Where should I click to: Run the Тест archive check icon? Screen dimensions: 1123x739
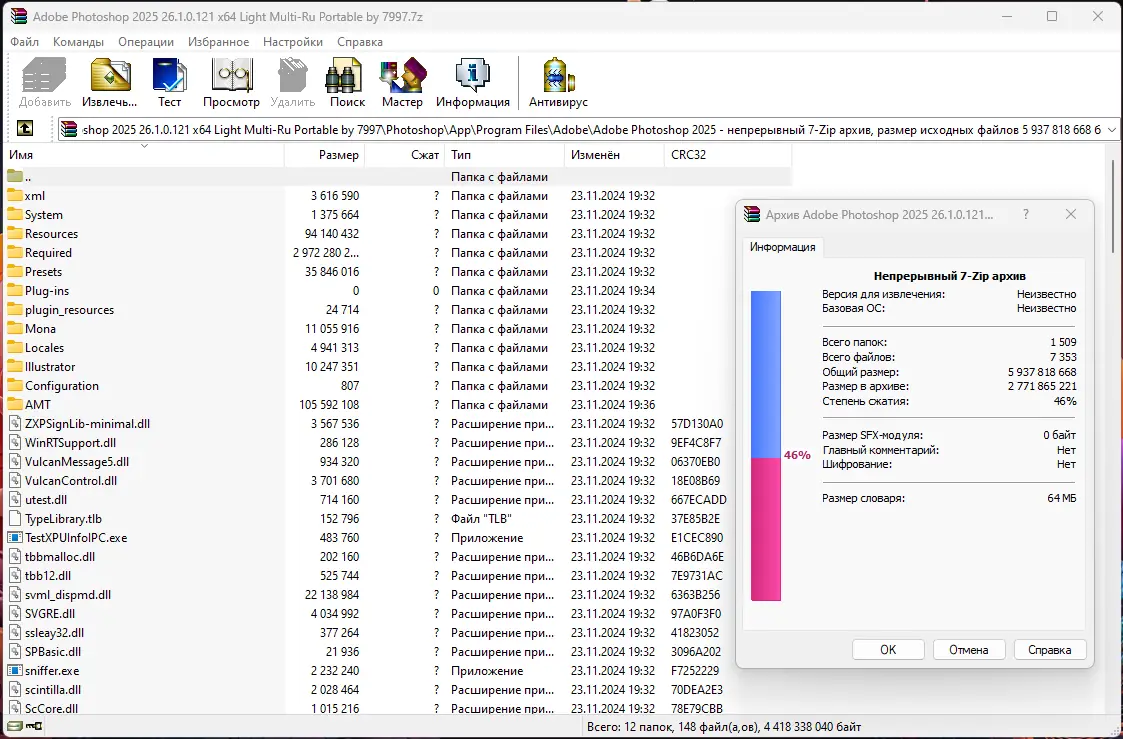tap(169, 75)
